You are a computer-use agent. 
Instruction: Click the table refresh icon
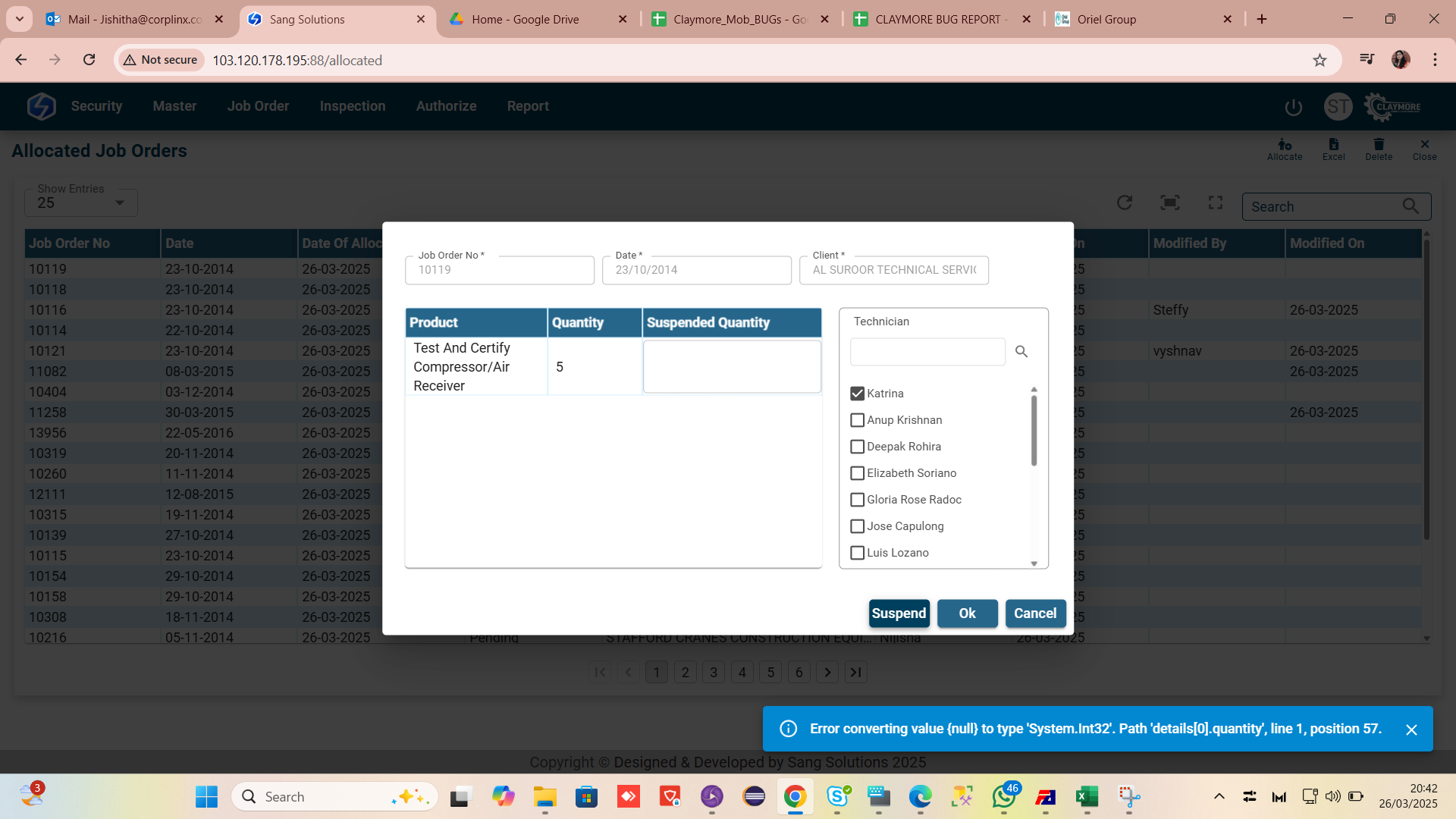pos(1125,202)
